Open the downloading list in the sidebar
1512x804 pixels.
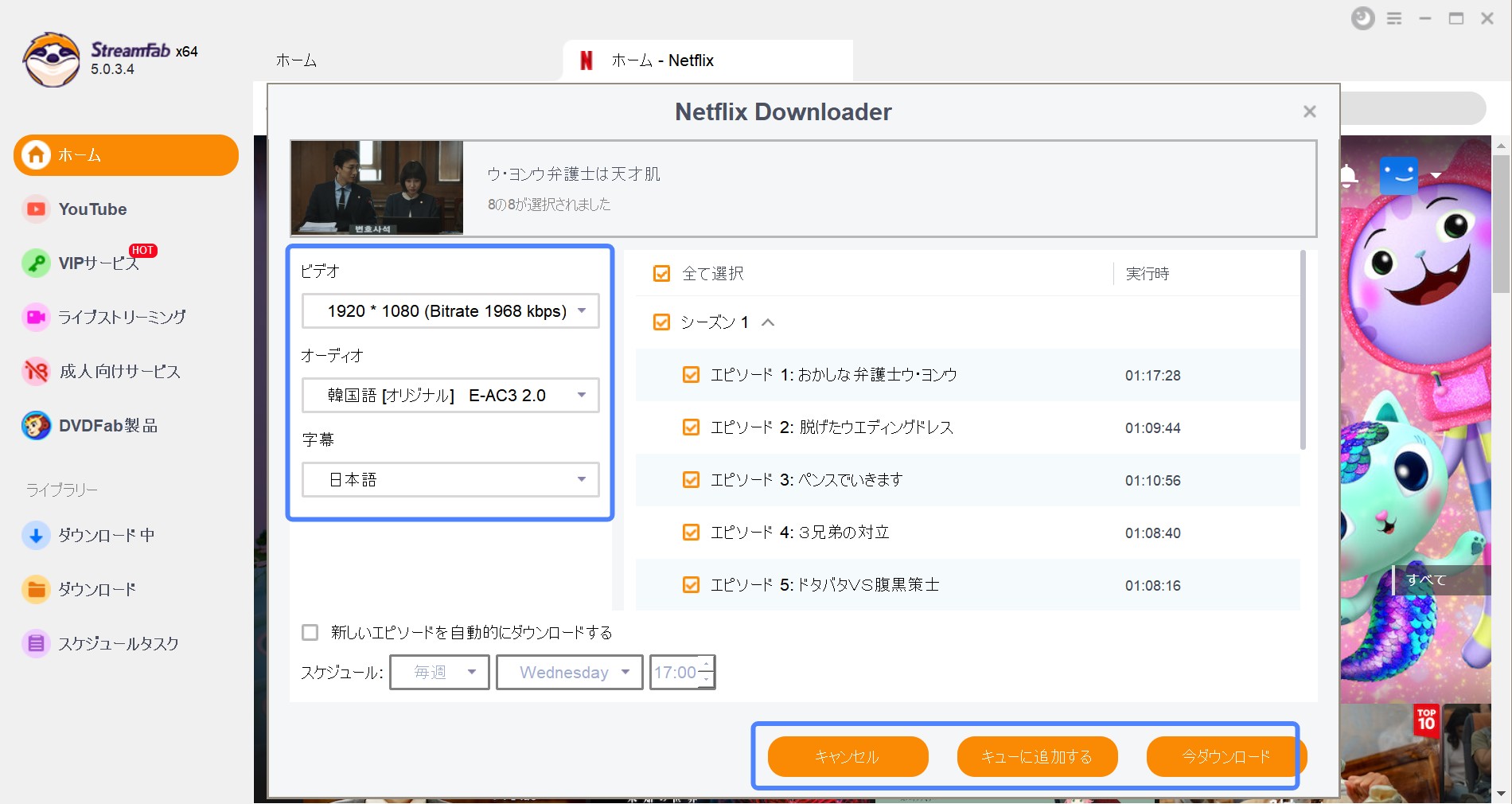click(106, 535)
